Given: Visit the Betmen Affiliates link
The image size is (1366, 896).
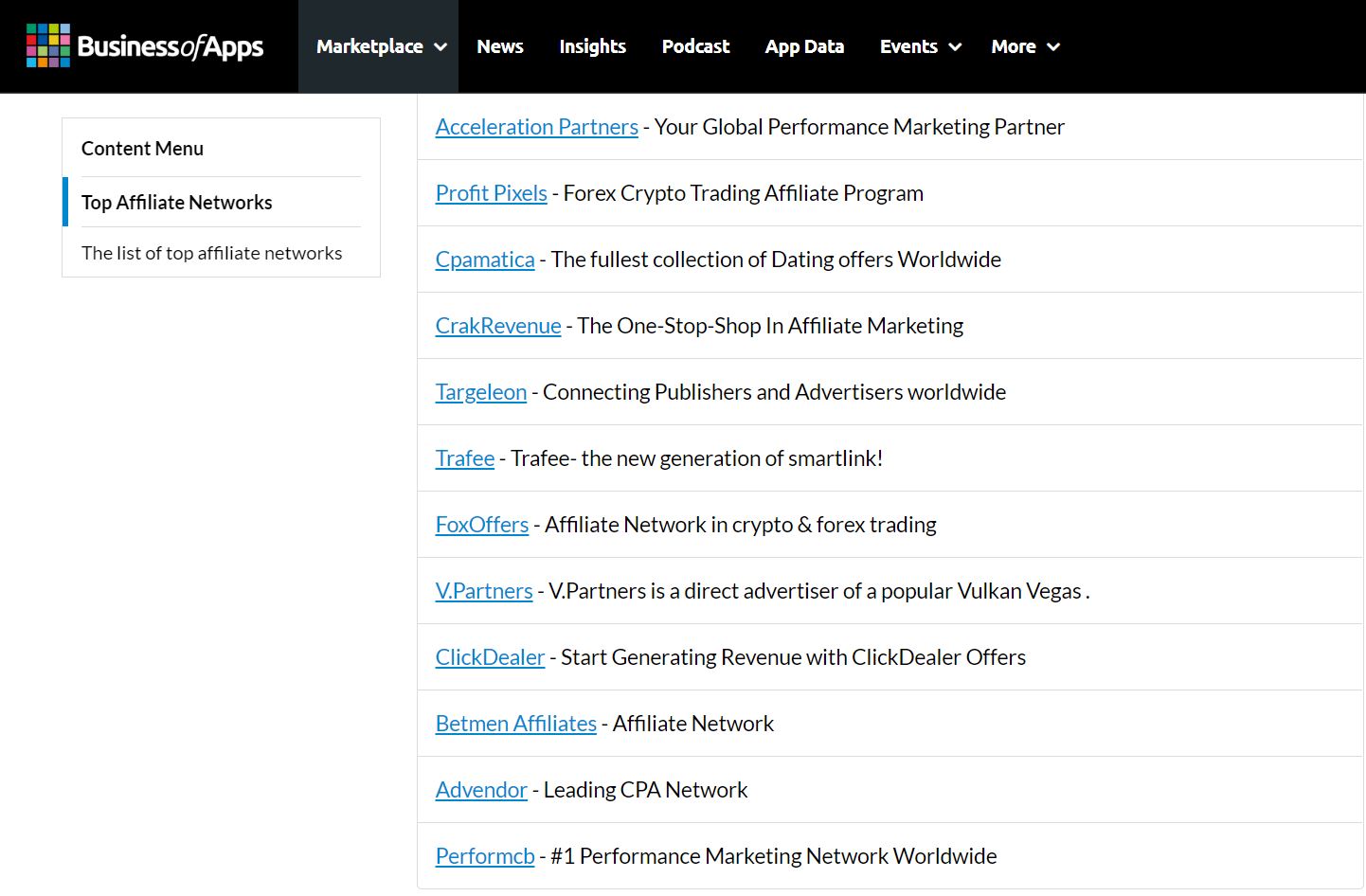Looking at the screenshot, I should pos(516,724).
